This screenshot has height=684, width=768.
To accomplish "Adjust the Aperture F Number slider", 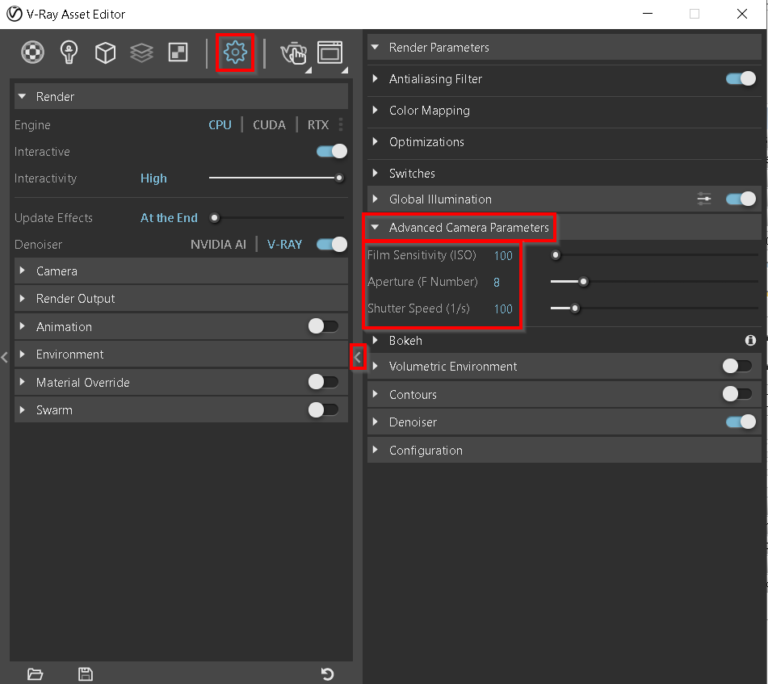I will click(654, 282).
